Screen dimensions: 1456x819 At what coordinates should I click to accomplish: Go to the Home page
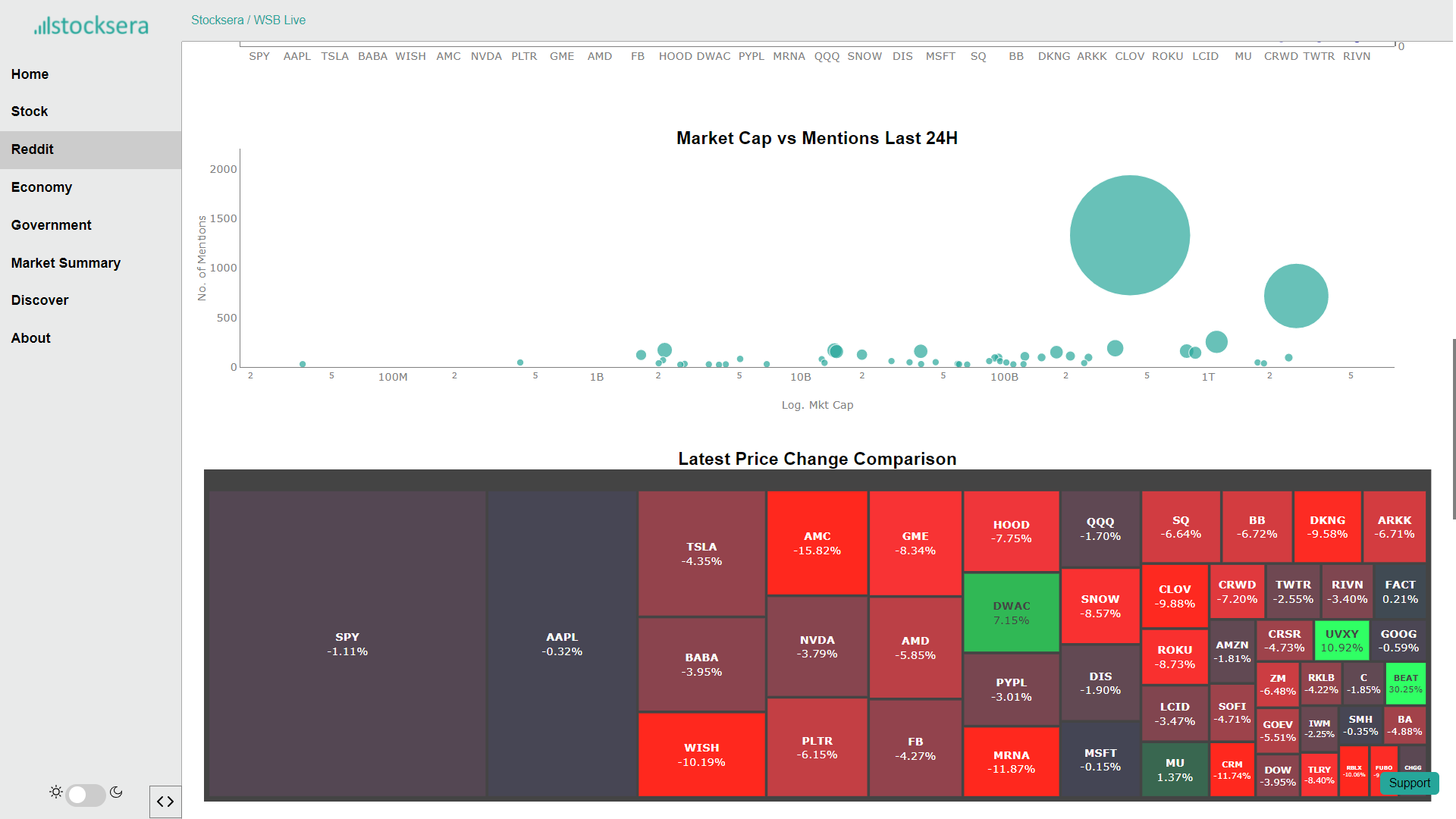coord(30,74)
